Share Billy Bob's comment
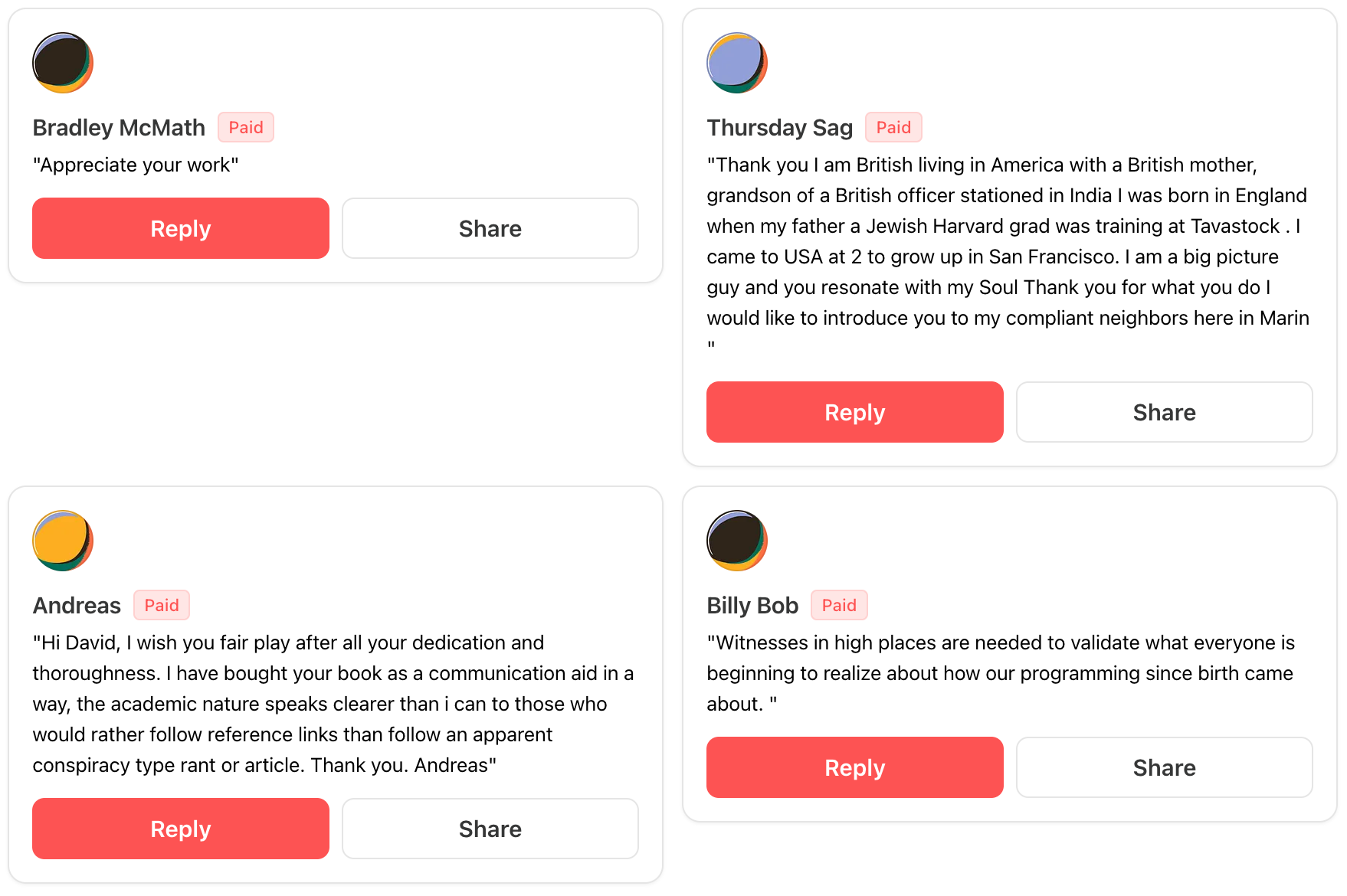The image size is (1347, 896). [x=1165, y=767]
